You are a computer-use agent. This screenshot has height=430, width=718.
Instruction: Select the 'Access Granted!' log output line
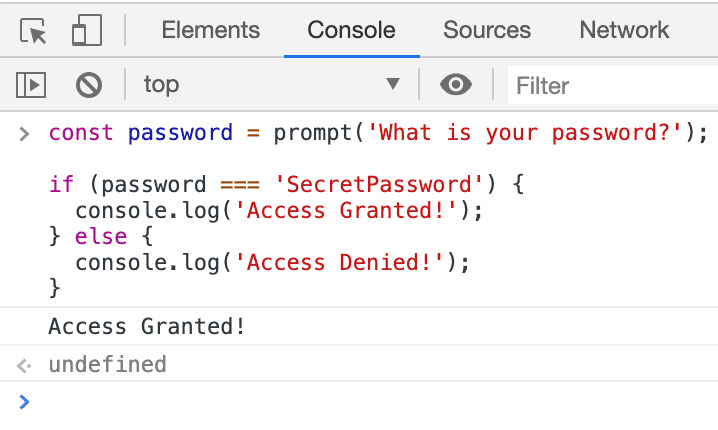(x=147, y=326)
